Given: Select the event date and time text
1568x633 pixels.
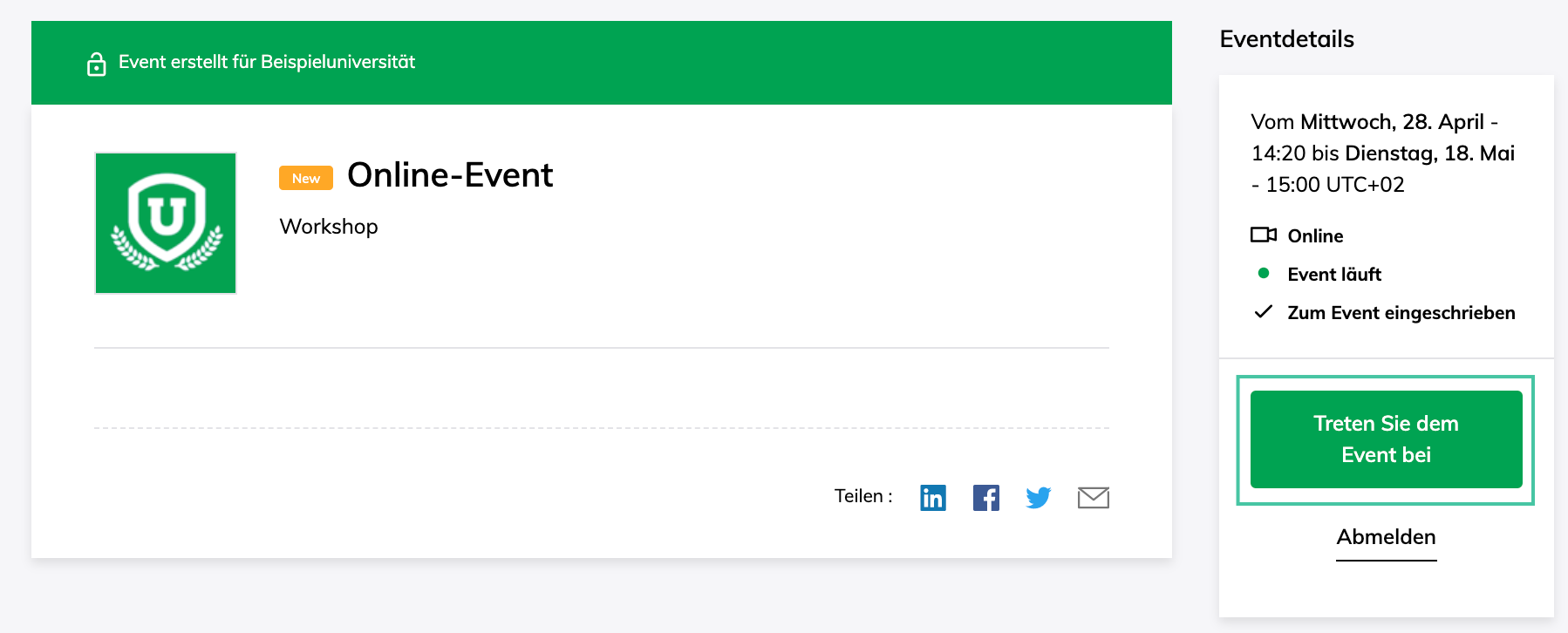Looking at the screenshot, I should point(1382,153).
